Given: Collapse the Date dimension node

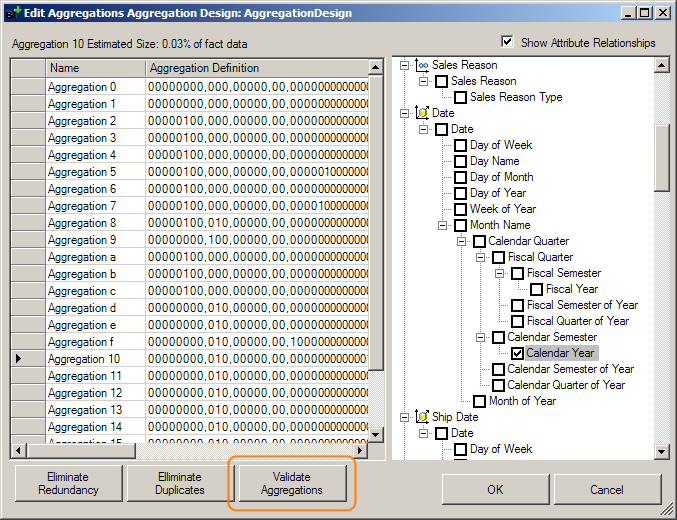Looking at the screenshot, I should (405, 113).
